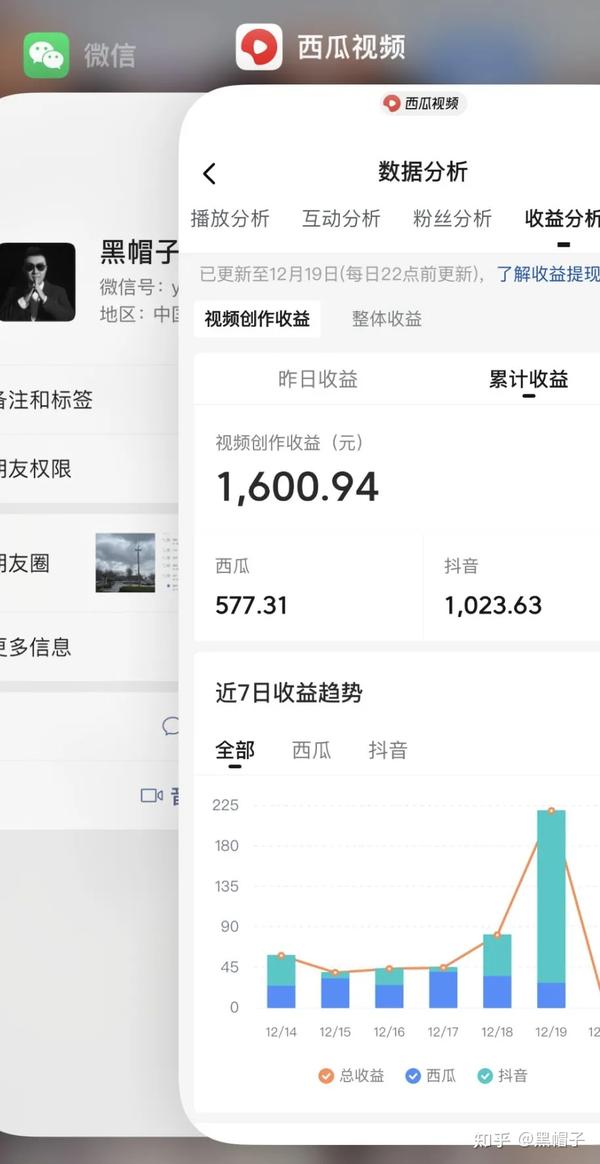Tap the Moments photo thumbnail in WeChat
This screenshot has width=600, height=1164.
(x=125, y=563)
